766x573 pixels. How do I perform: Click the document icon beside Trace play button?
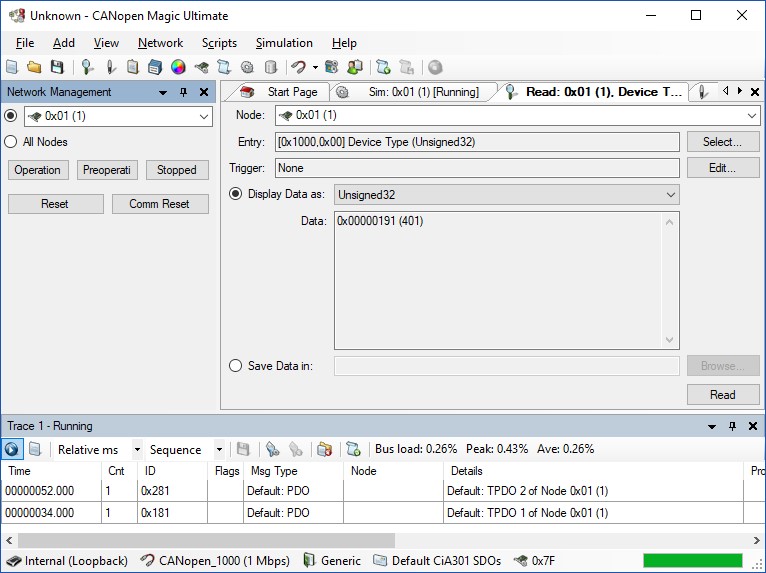(x=35, y=449)
